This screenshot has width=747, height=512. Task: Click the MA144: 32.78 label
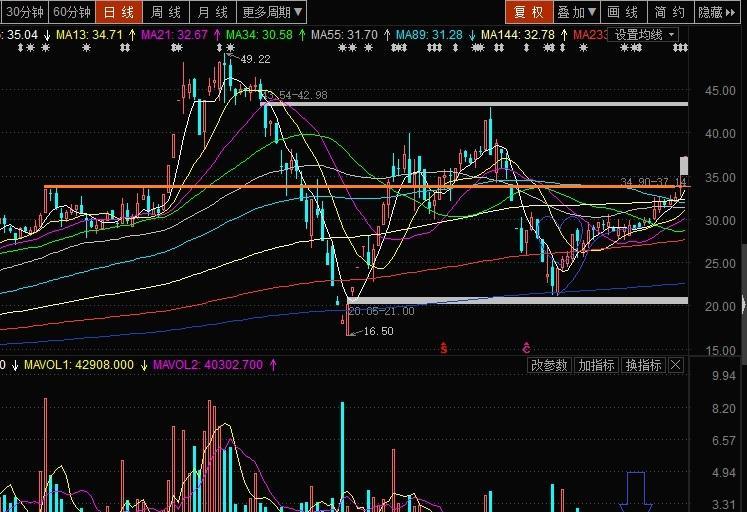[x=518, y=35]
